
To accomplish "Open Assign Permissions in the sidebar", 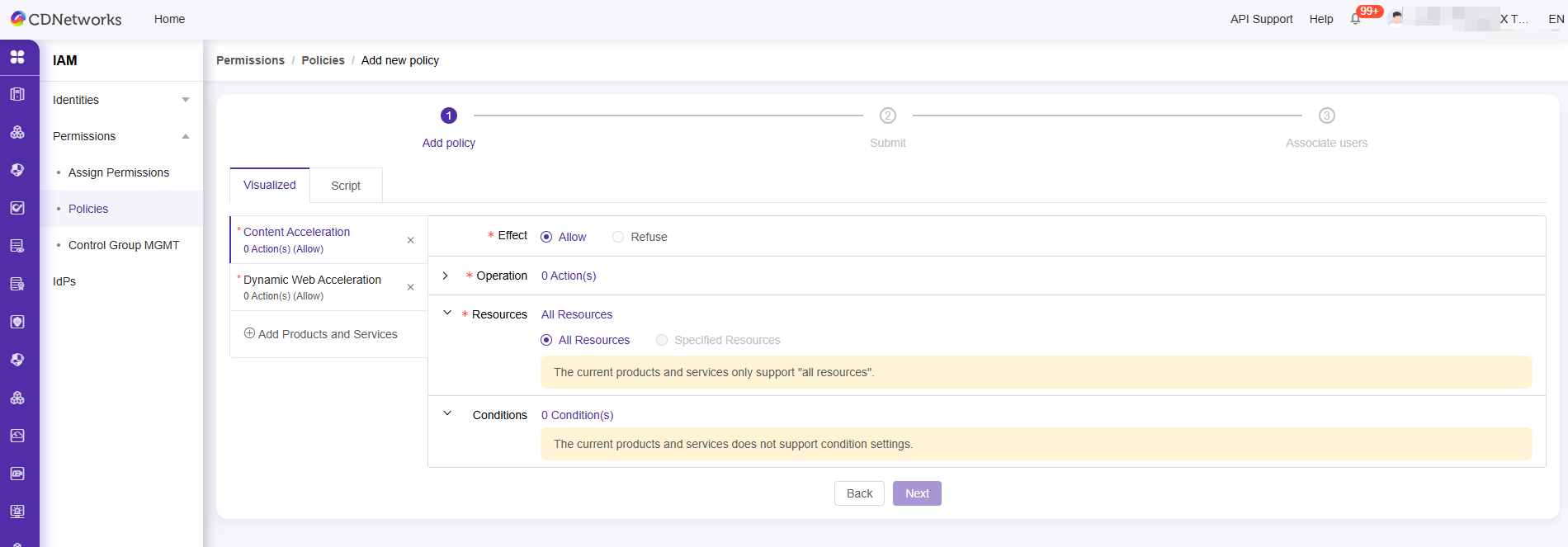I will pyautogui.click(x=119, y=172).
